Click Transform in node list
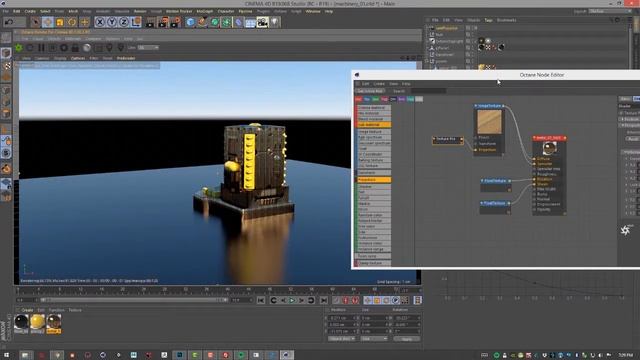The width and height of the screenshot is (640, 360). pos(373,173)
